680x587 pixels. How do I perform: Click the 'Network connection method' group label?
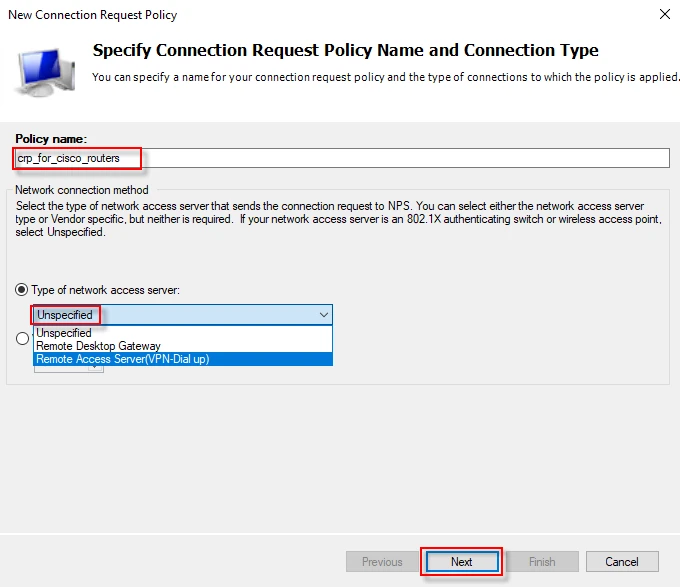[82, 190]
